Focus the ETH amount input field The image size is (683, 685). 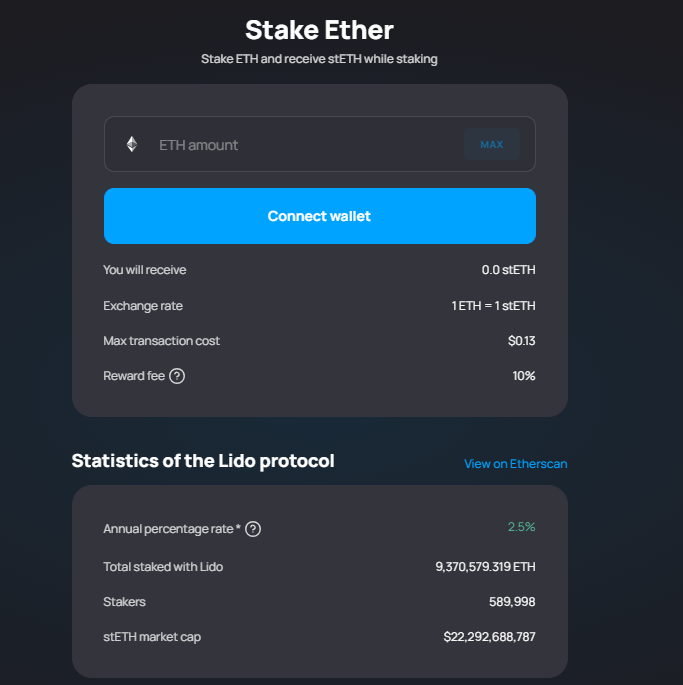click(300, 145)
